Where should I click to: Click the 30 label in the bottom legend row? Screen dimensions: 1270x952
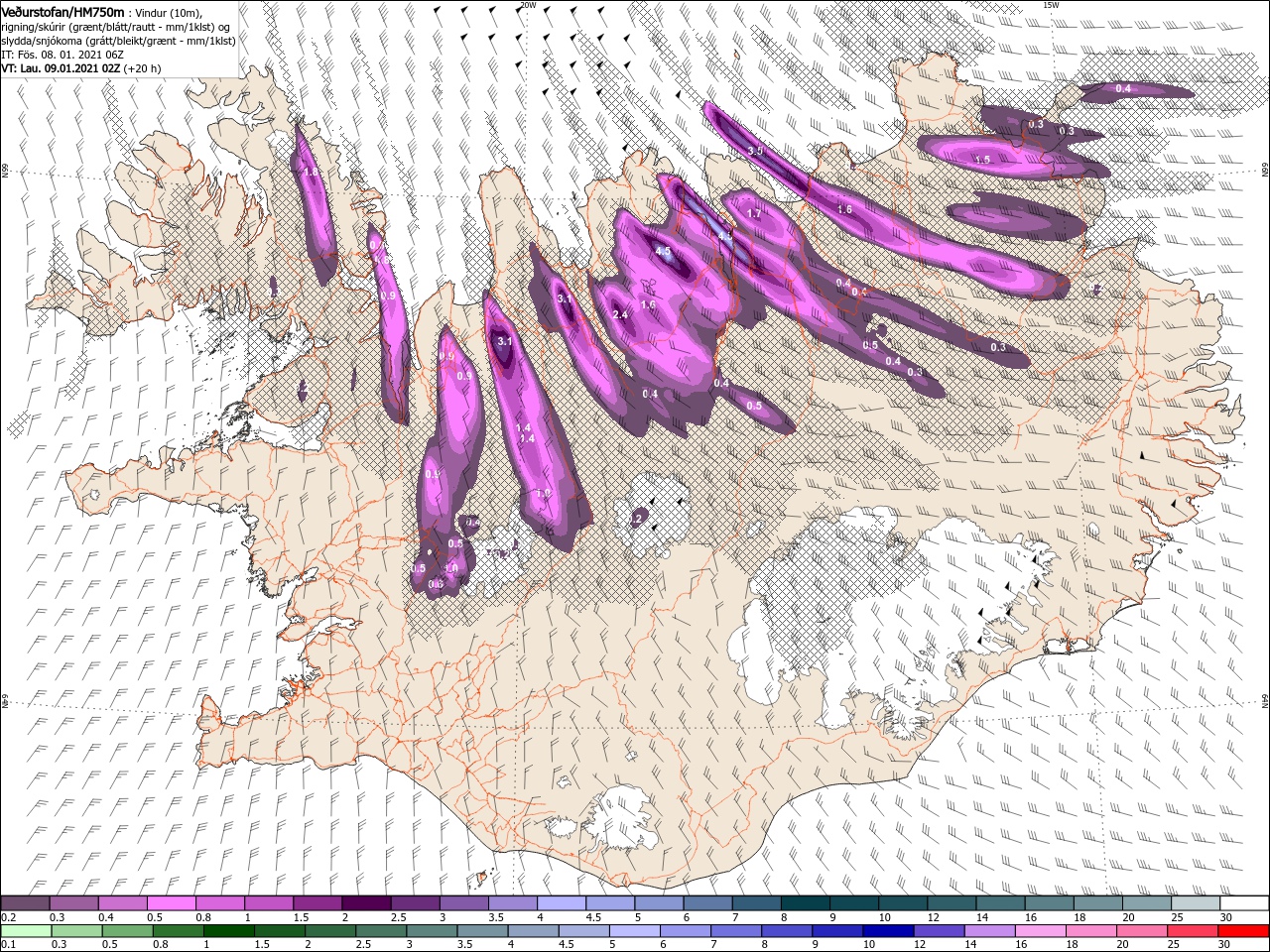1224,945
